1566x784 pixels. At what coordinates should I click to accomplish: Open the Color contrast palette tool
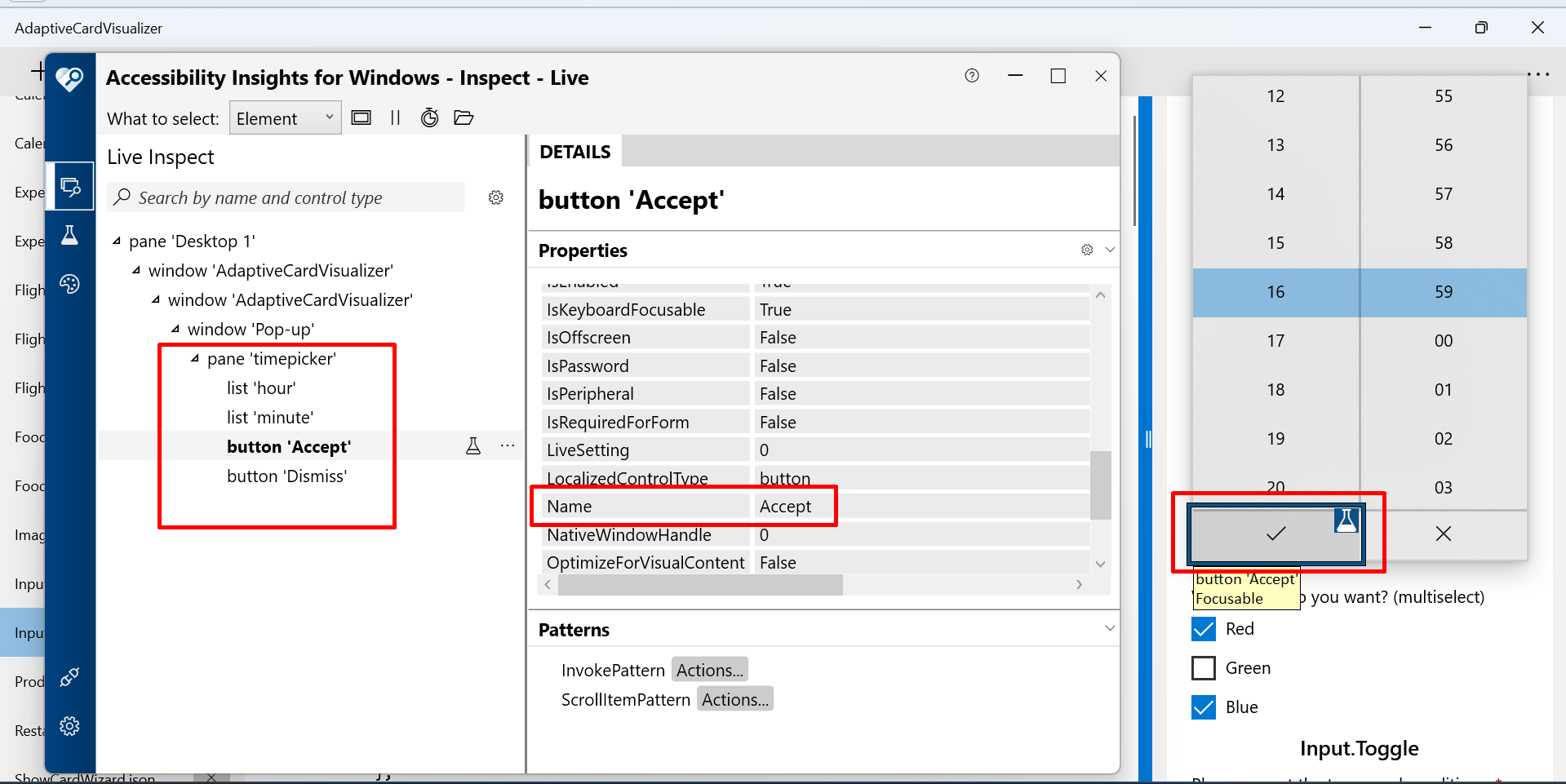point(70,284)
